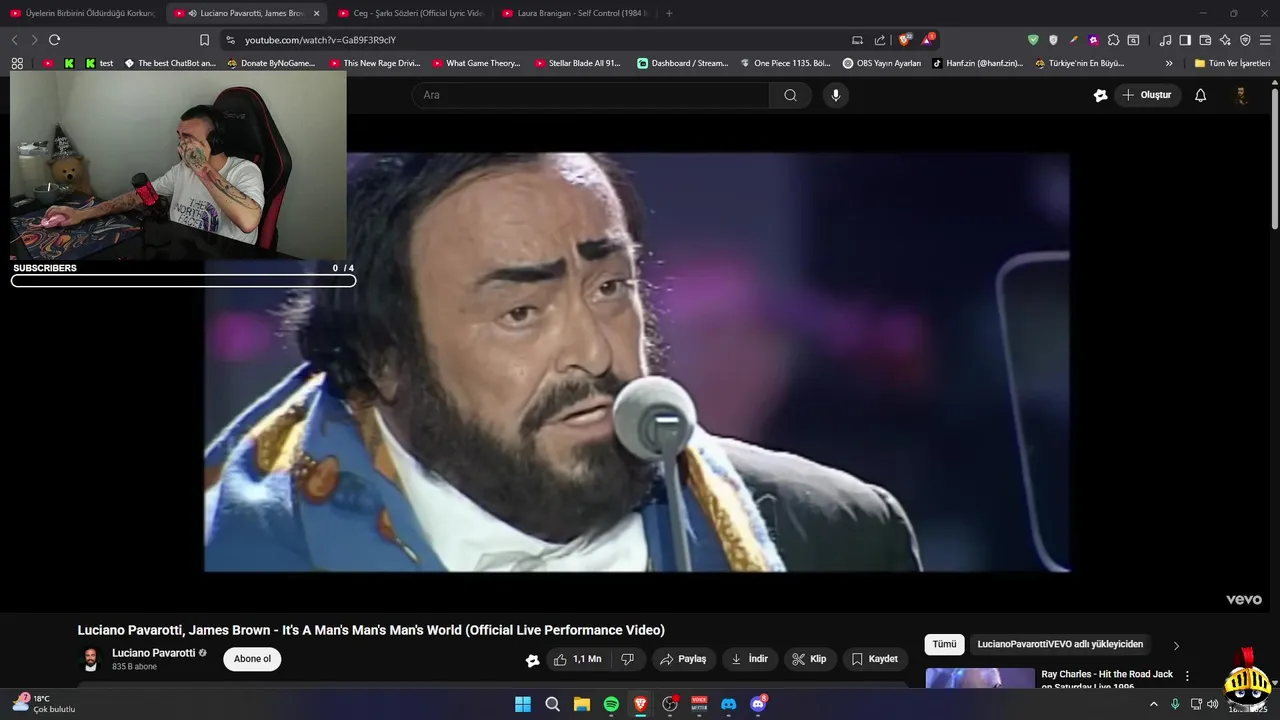Save the video with Kaydet button
This screenshot has height=720, width=1280.
click(875, 659)
